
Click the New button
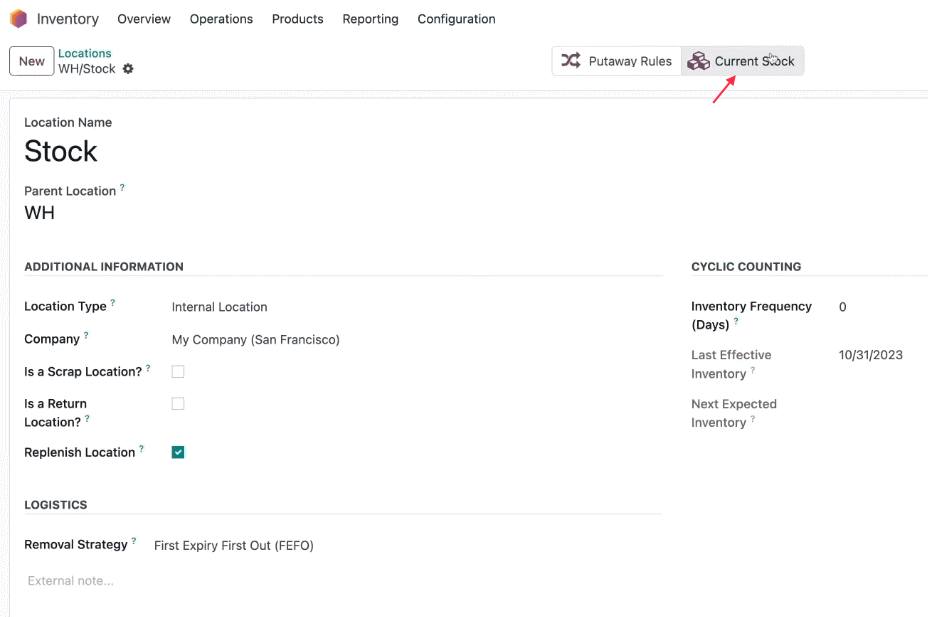point(31,61)
